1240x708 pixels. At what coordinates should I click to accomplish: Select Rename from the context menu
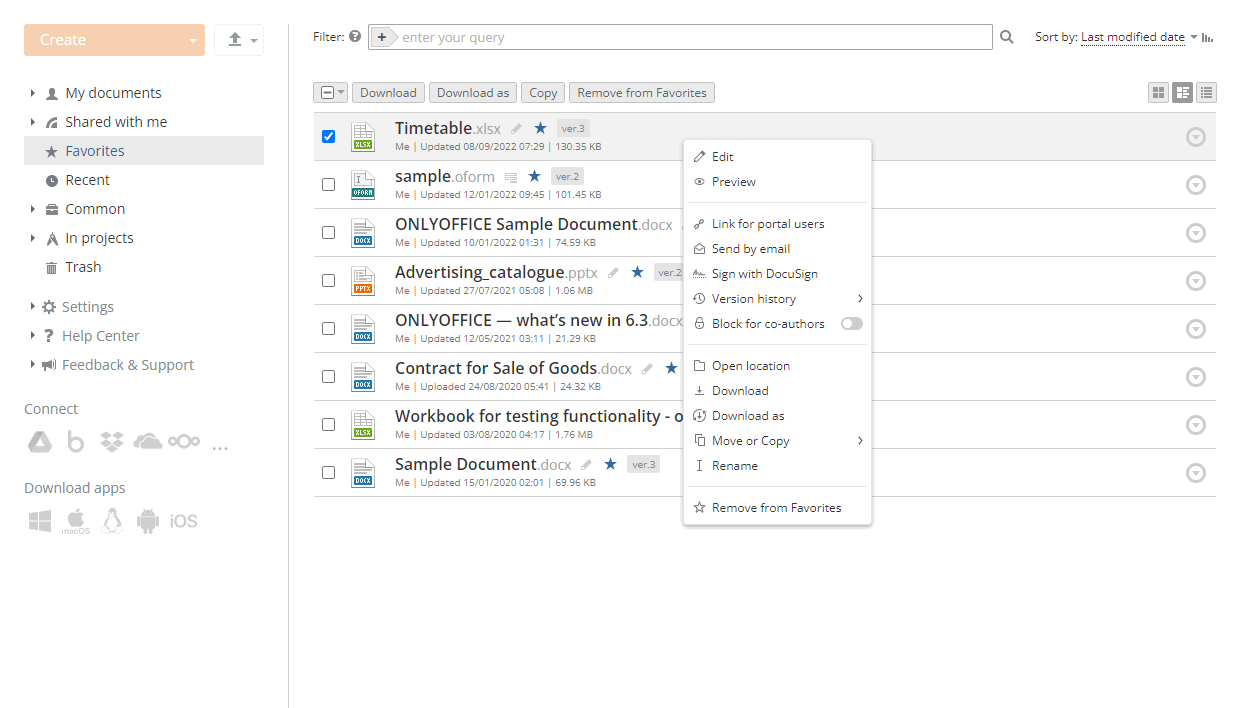coord(734,466)
